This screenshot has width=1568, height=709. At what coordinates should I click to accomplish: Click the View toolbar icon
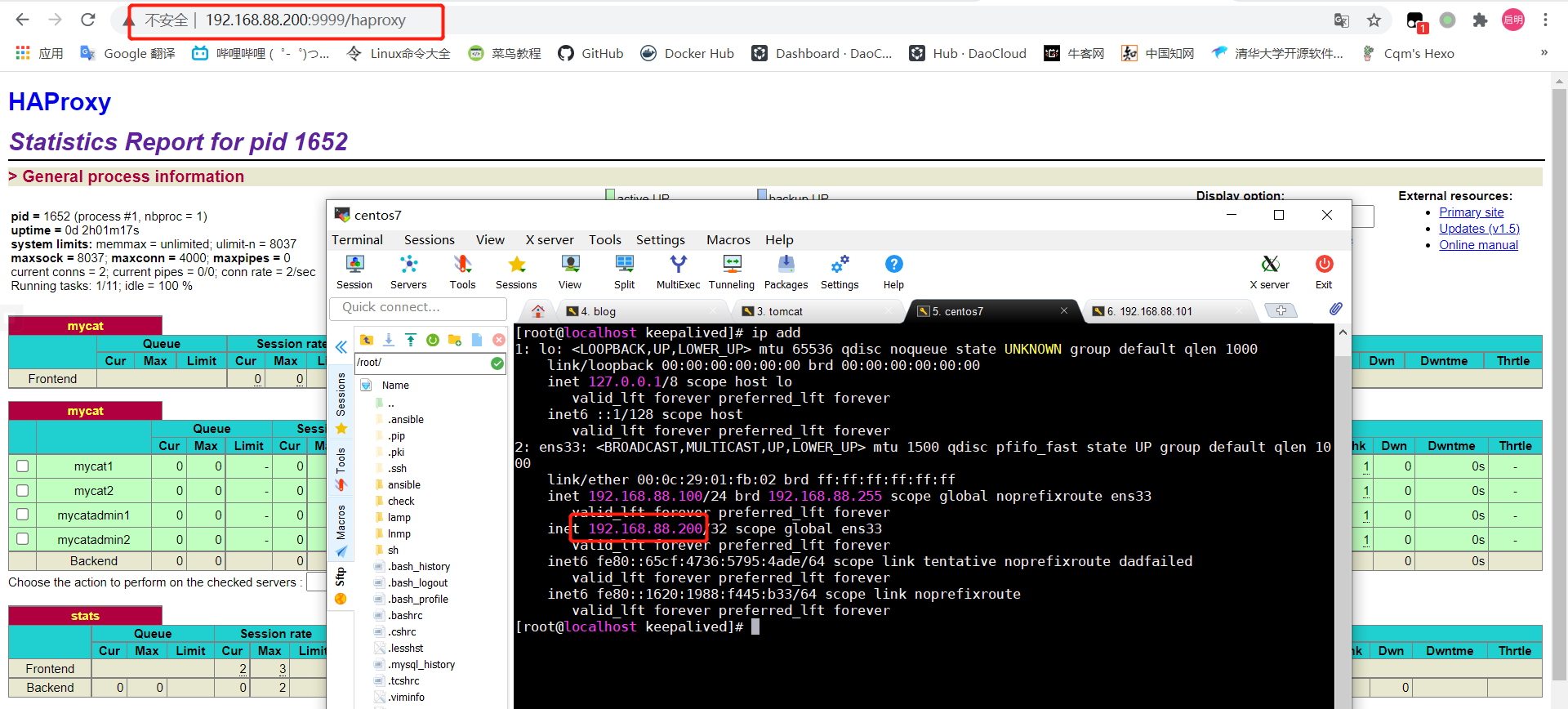[x=570, y=272]
